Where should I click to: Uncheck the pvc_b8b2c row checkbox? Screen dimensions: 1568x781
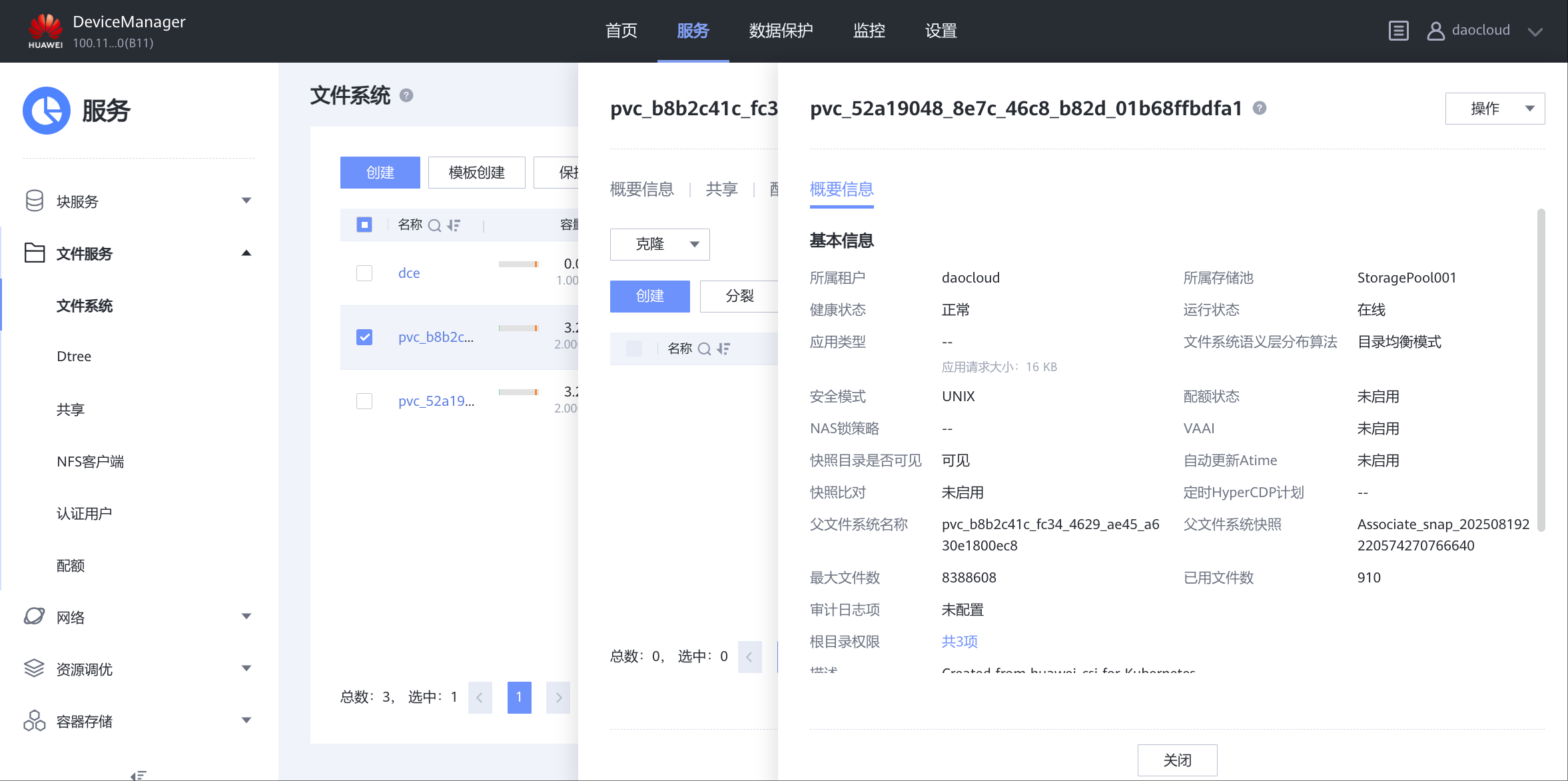pyautogui.click(x=364, y=337)
